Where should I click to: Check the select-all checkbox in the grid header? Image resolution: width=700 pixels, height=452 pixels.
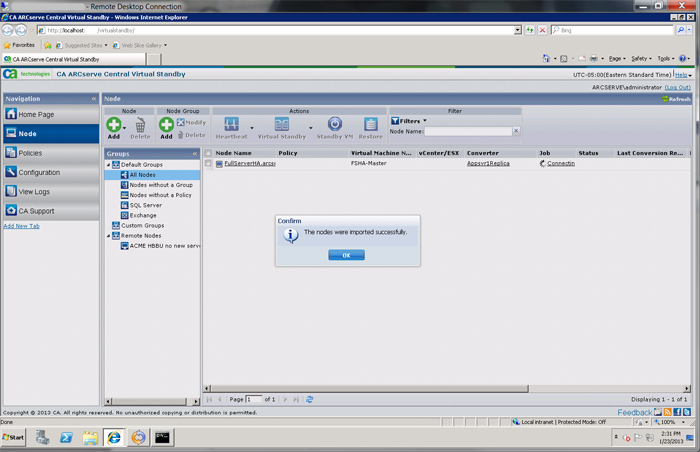point(208,153)
